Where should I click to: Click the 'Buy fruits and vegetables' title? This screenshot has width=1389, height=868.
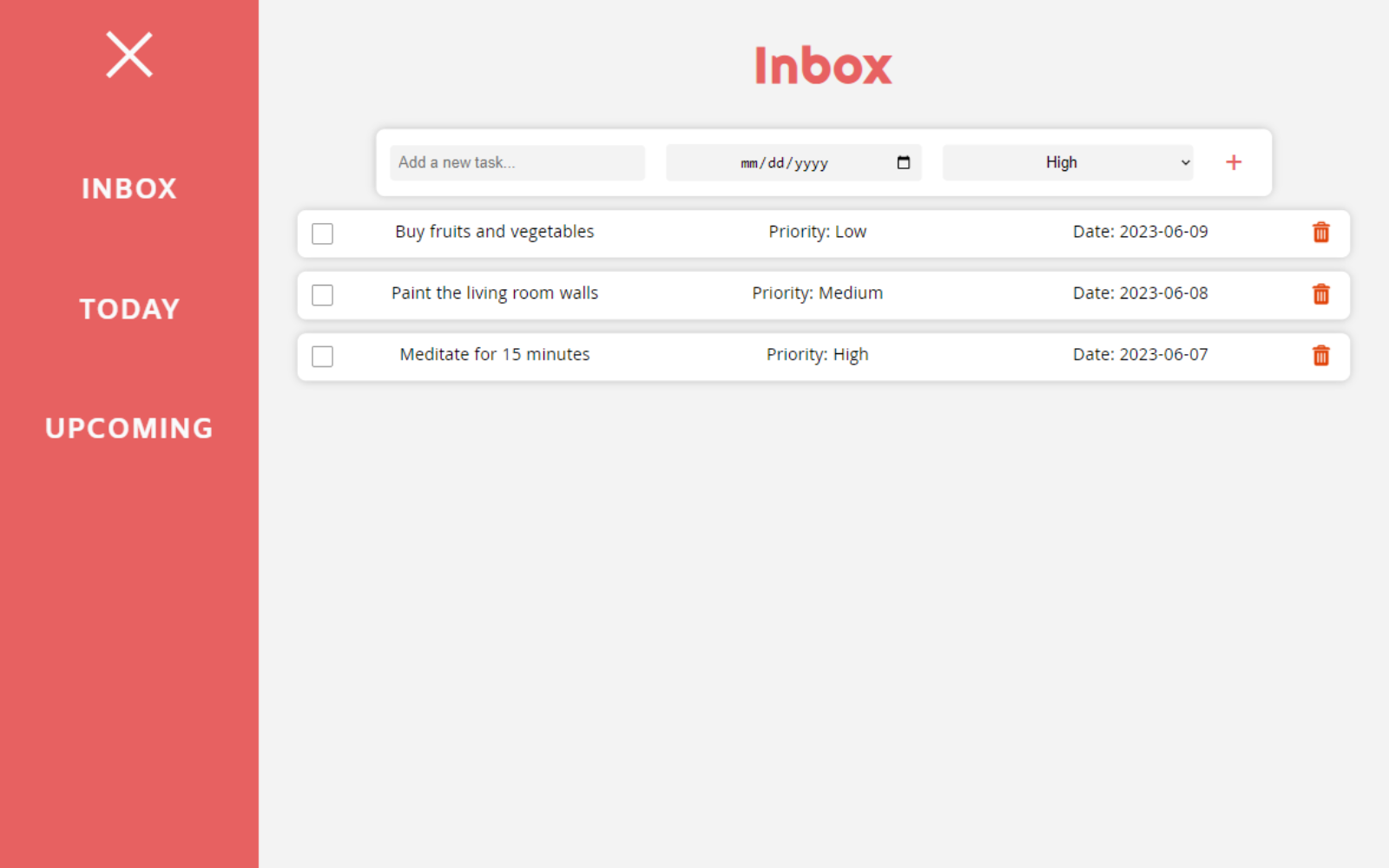point(495,232)
